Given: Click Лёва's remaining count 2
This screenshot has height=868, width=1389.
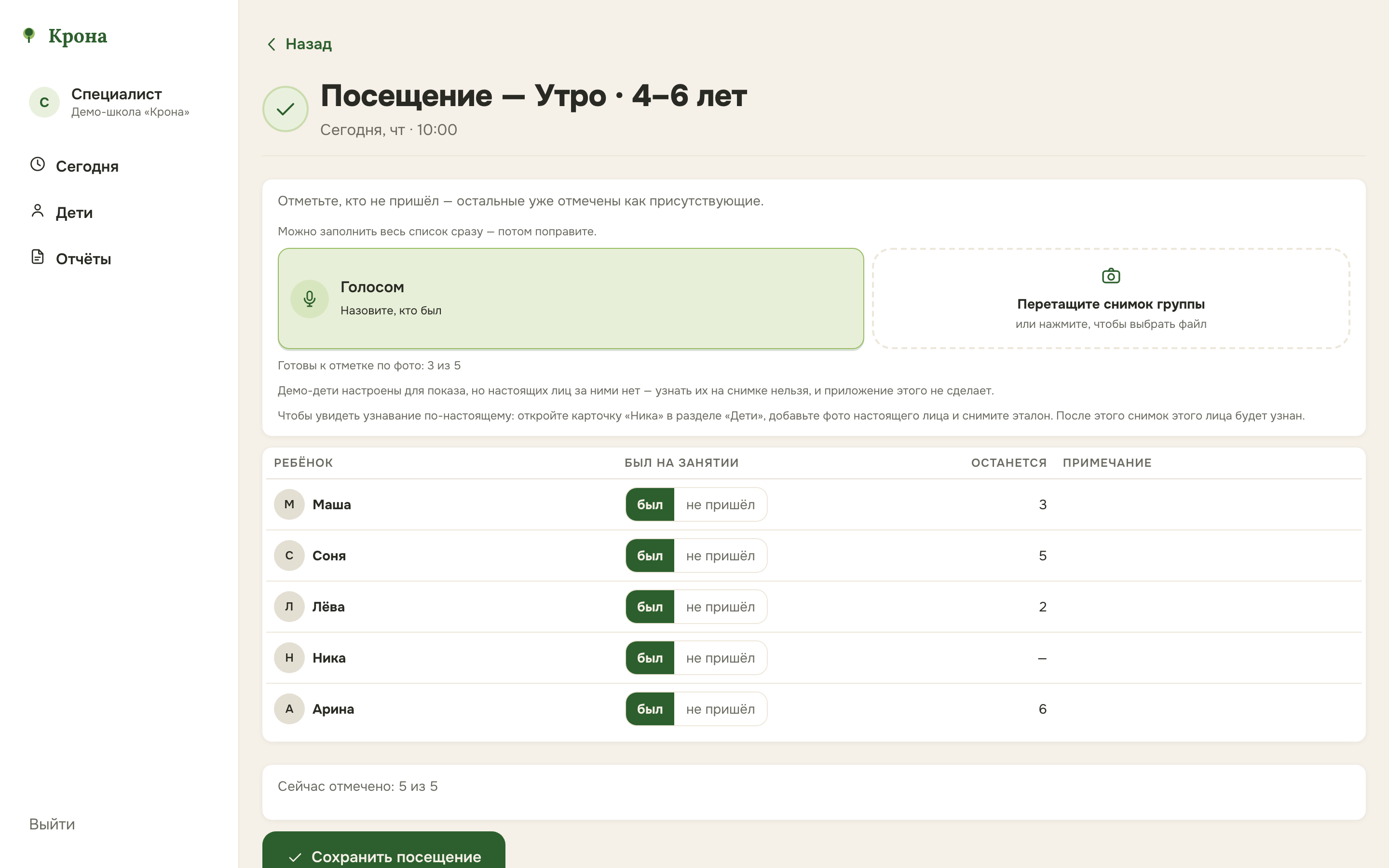Looking at the screenshot, I should [1042, 607].
